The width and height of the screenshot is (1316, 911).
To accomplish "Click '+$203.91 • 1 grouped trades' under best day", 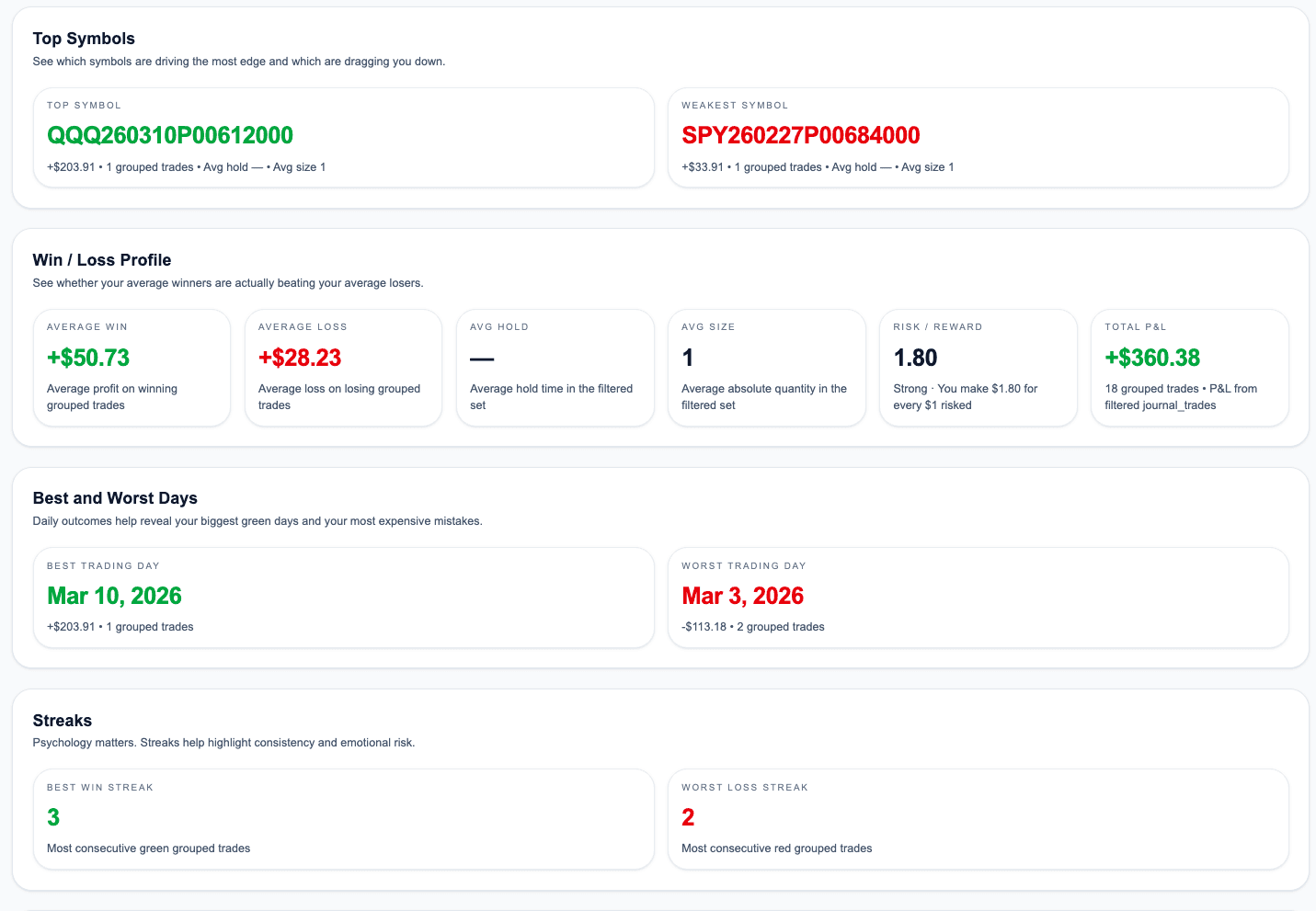I will point(120,627).
